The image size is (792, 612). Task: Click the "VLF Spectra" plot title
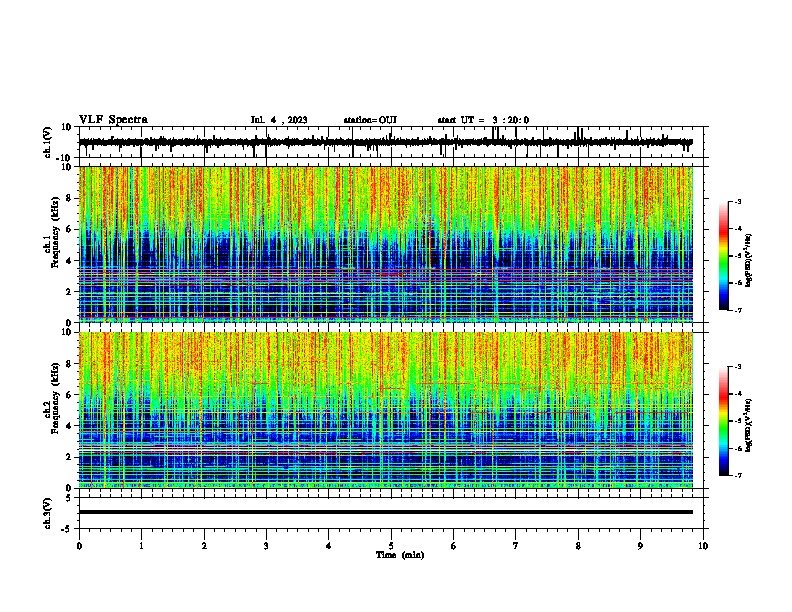(x=113, y=120)
